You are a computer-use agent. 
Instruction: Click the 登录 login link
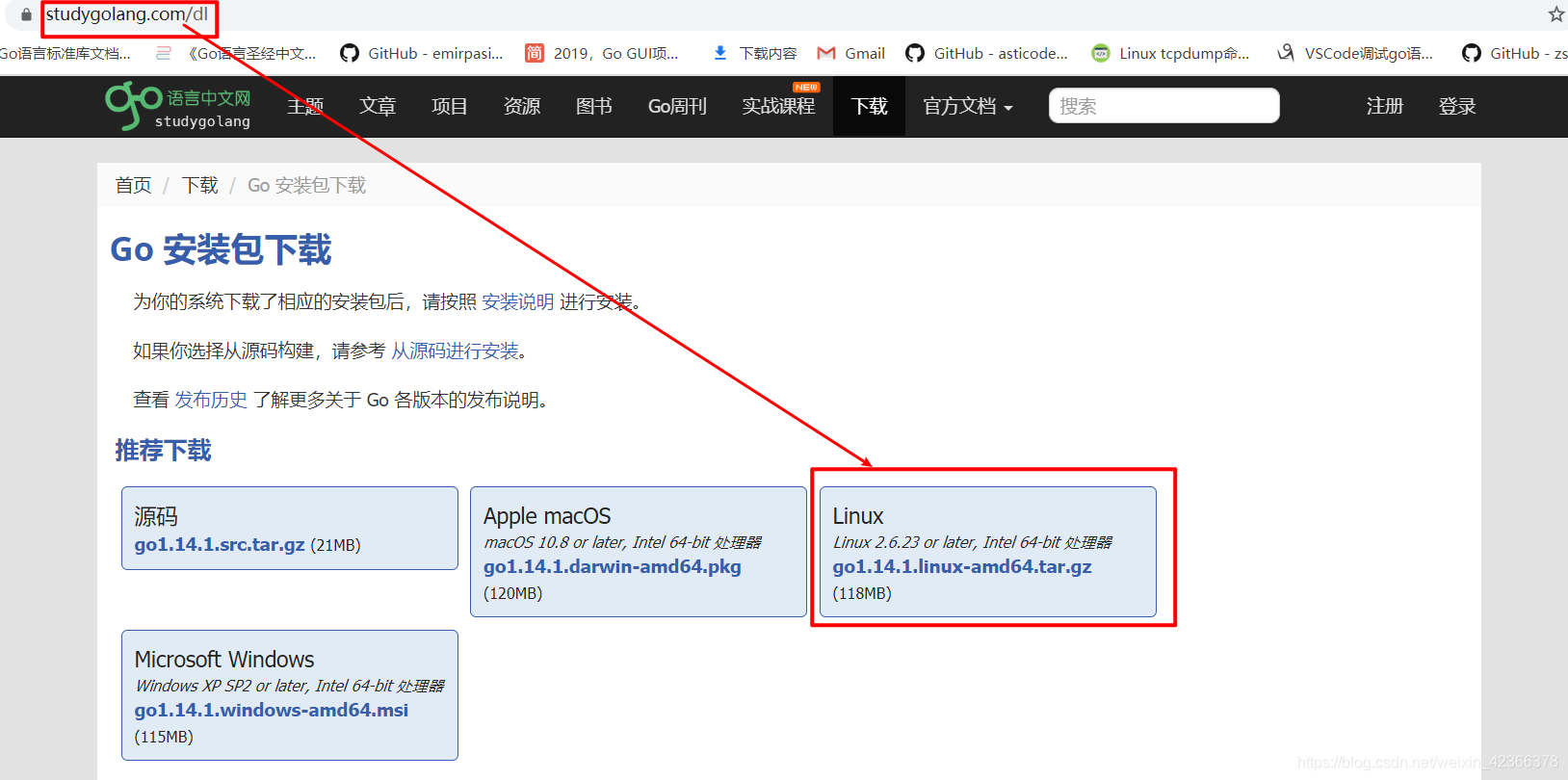tap(1456, 106)
